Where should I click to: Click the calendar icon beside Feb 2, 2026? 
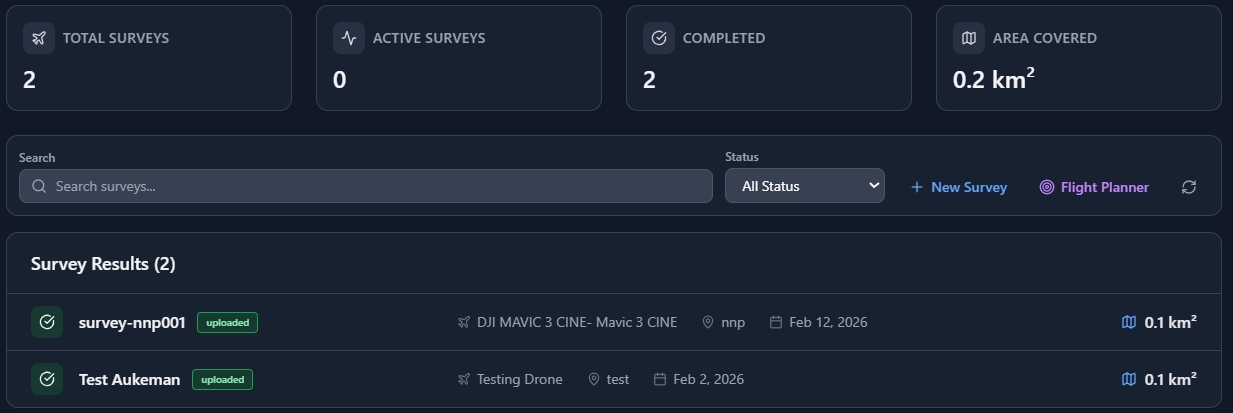[x=660, y=379]
